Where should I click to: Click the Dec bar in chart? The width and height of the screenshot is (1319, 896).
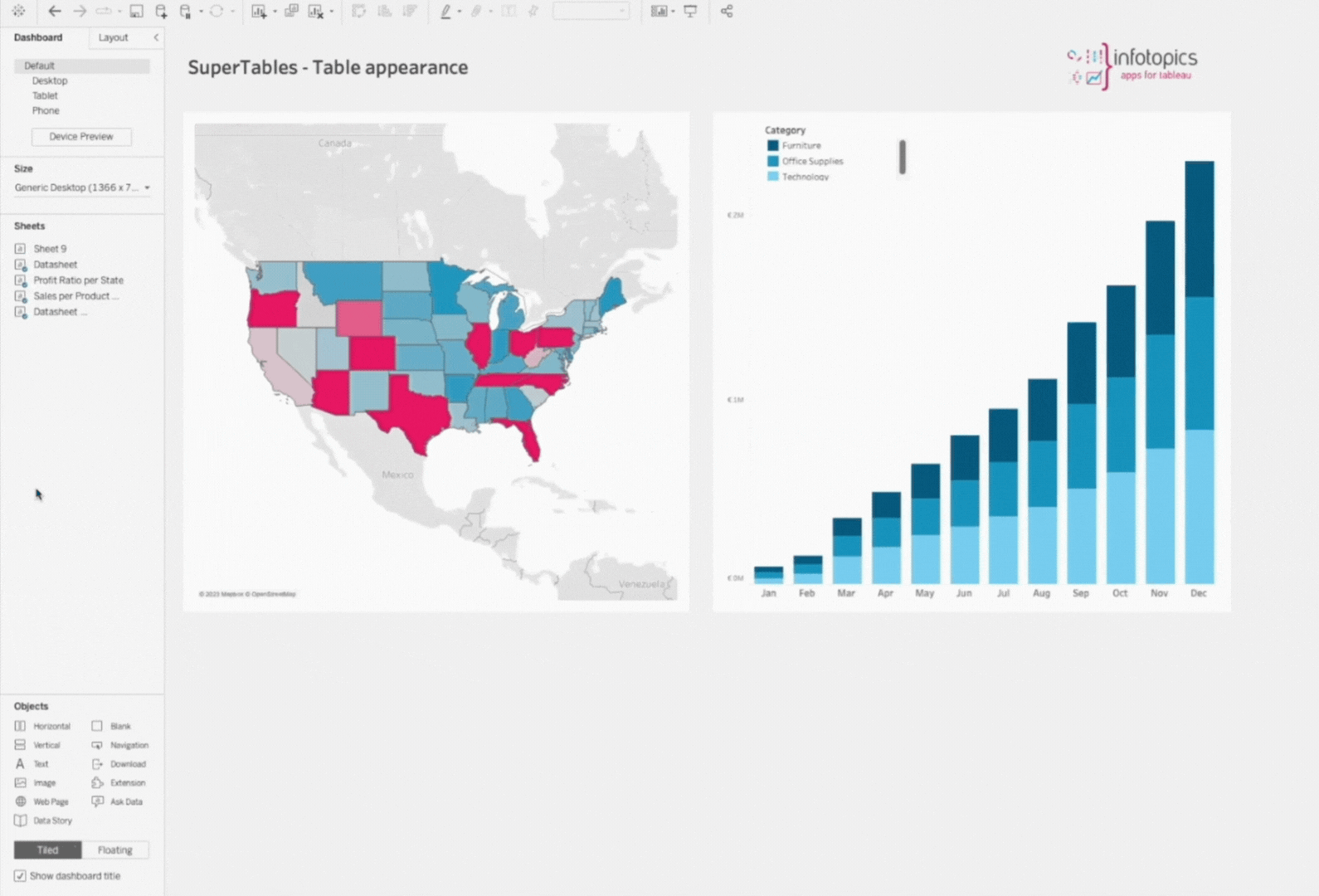pyautogui.click(x=1200, y=373)
